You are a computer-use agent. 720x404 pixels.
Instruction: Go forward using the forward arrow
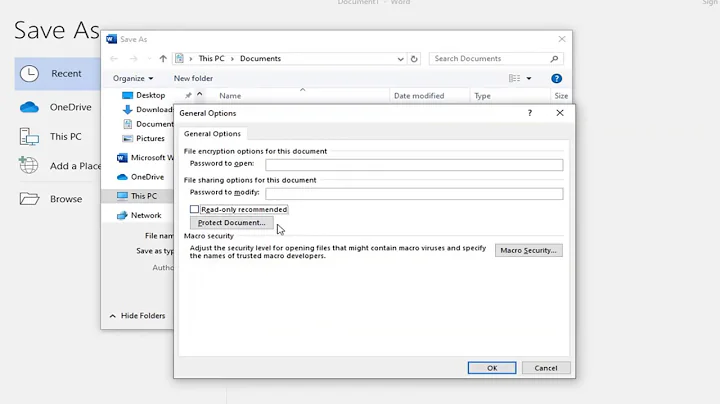(134, 59)
